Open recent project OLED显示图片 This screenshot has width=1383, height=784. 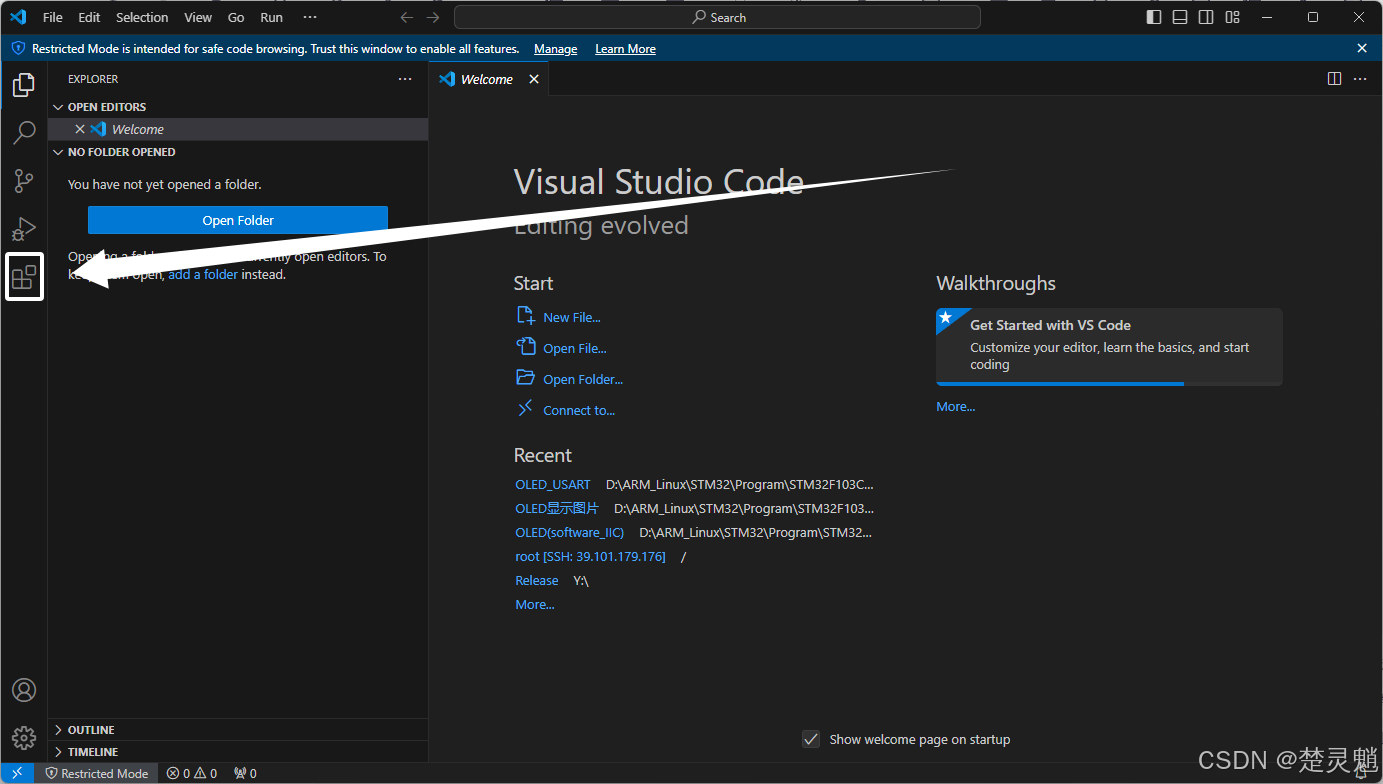coord(557,508)
